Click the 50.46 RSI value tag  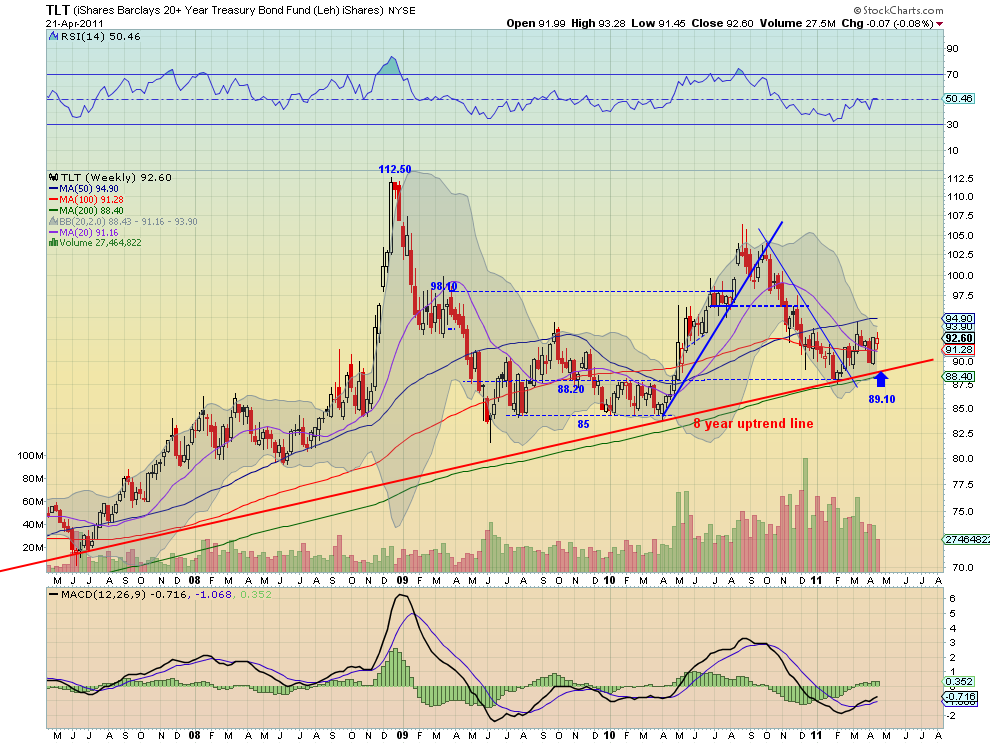[x=959, y=99]
